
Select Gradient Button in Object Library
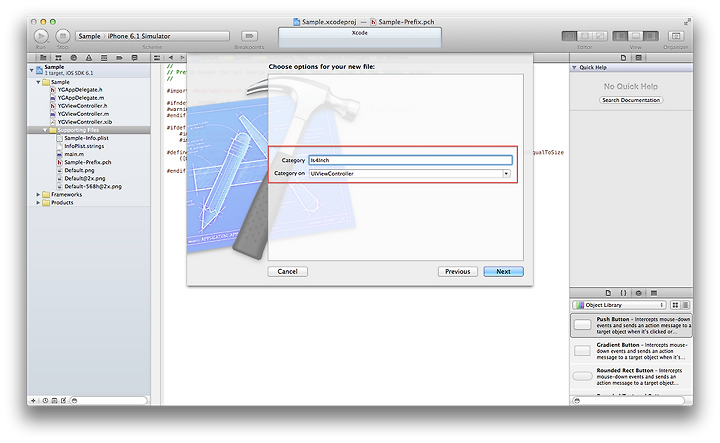[631, 351]
